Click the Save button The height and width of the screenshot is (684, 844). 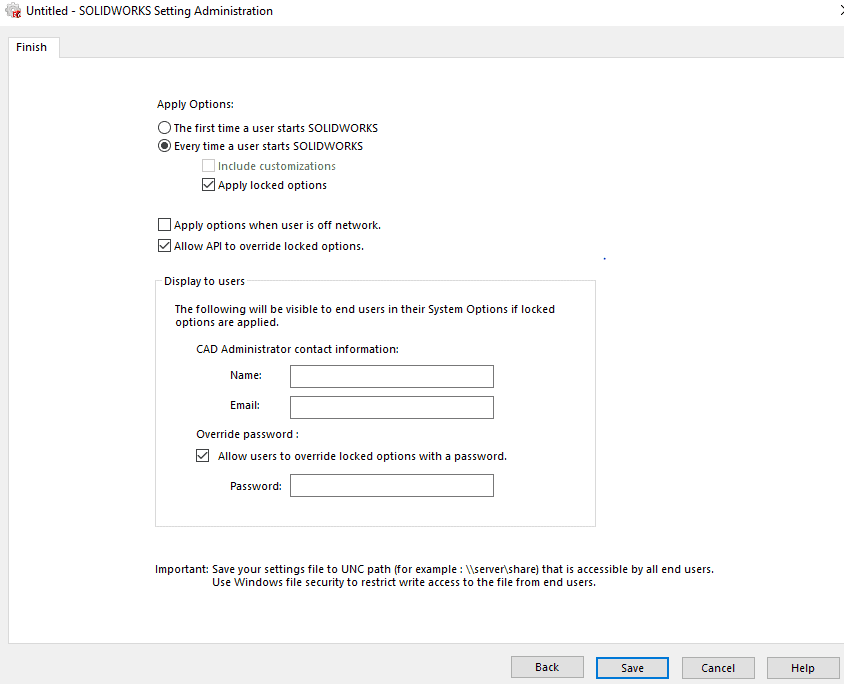pos(632,668)
